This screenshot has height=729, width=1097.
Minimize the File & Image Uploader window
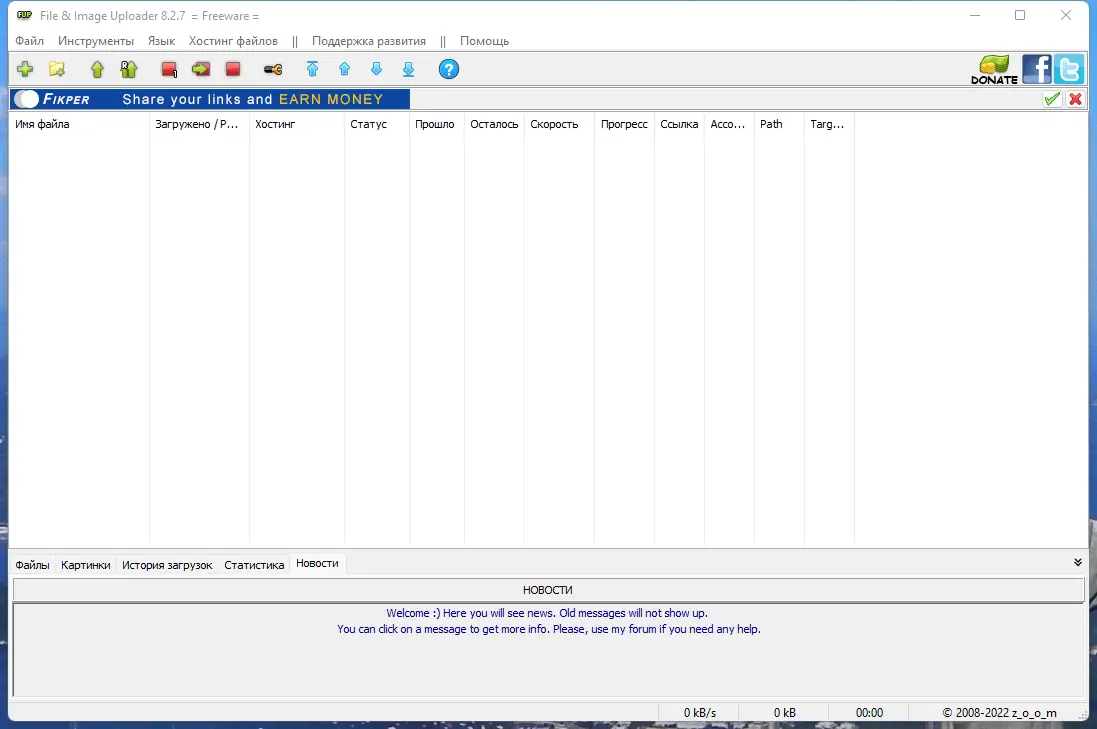pyautogui.click(x=975, y=15)
